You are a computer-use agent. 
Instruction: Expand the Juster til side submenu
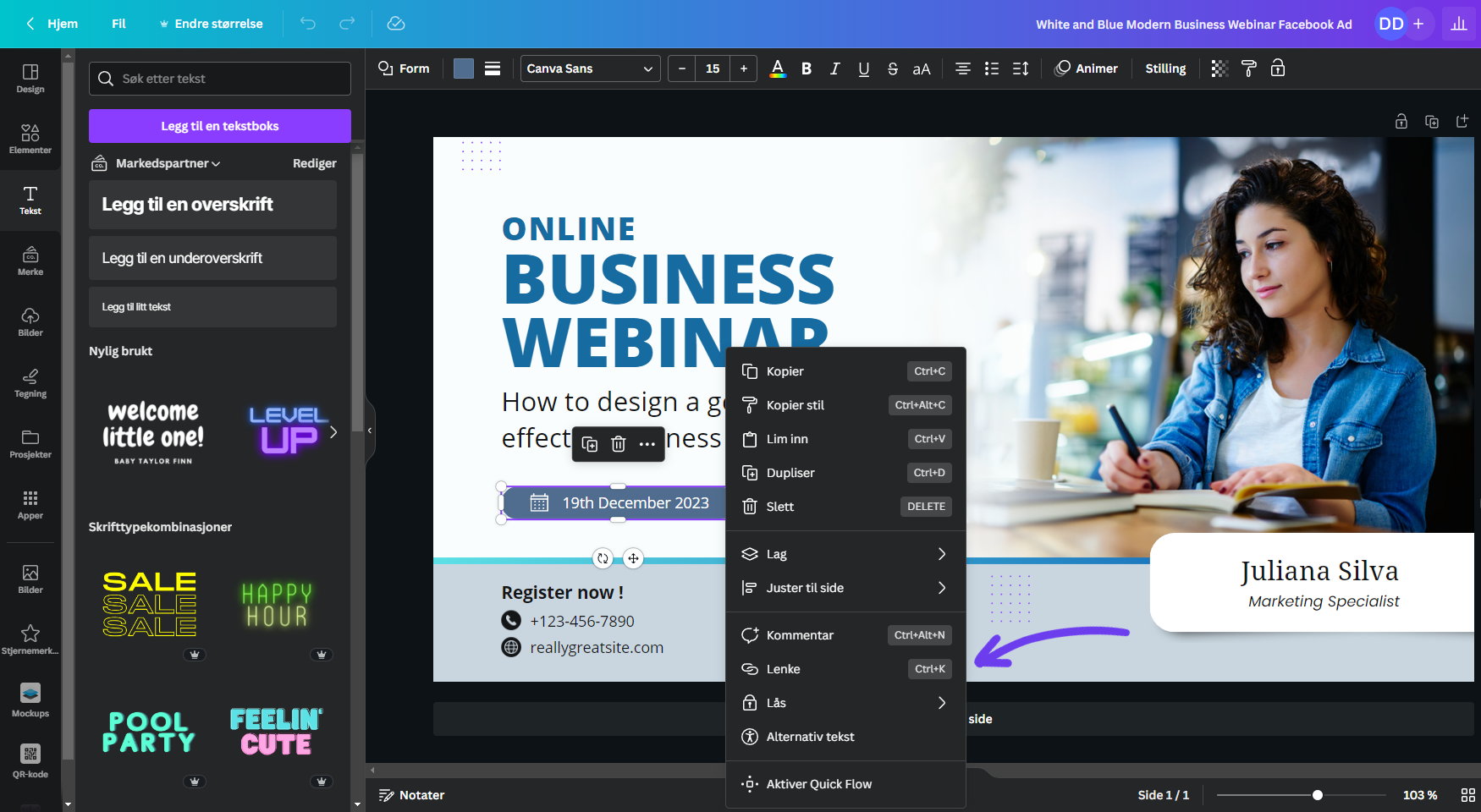[845, 588]
